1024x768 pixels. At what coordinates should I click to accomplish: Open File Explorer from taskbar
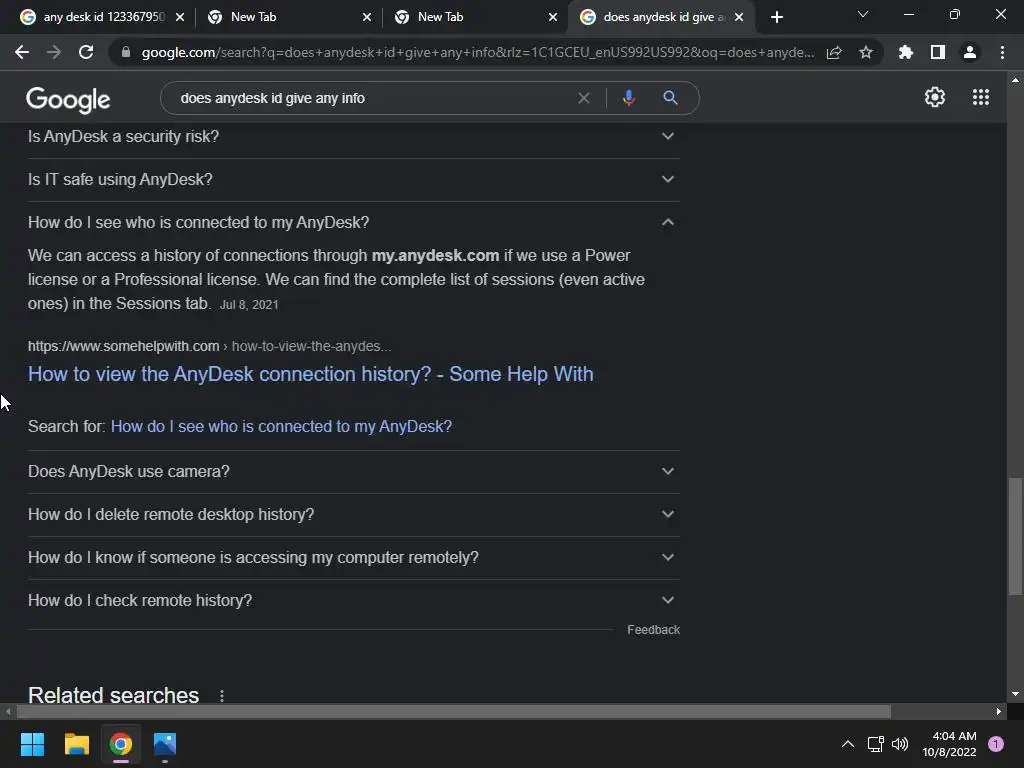(76, 744)
